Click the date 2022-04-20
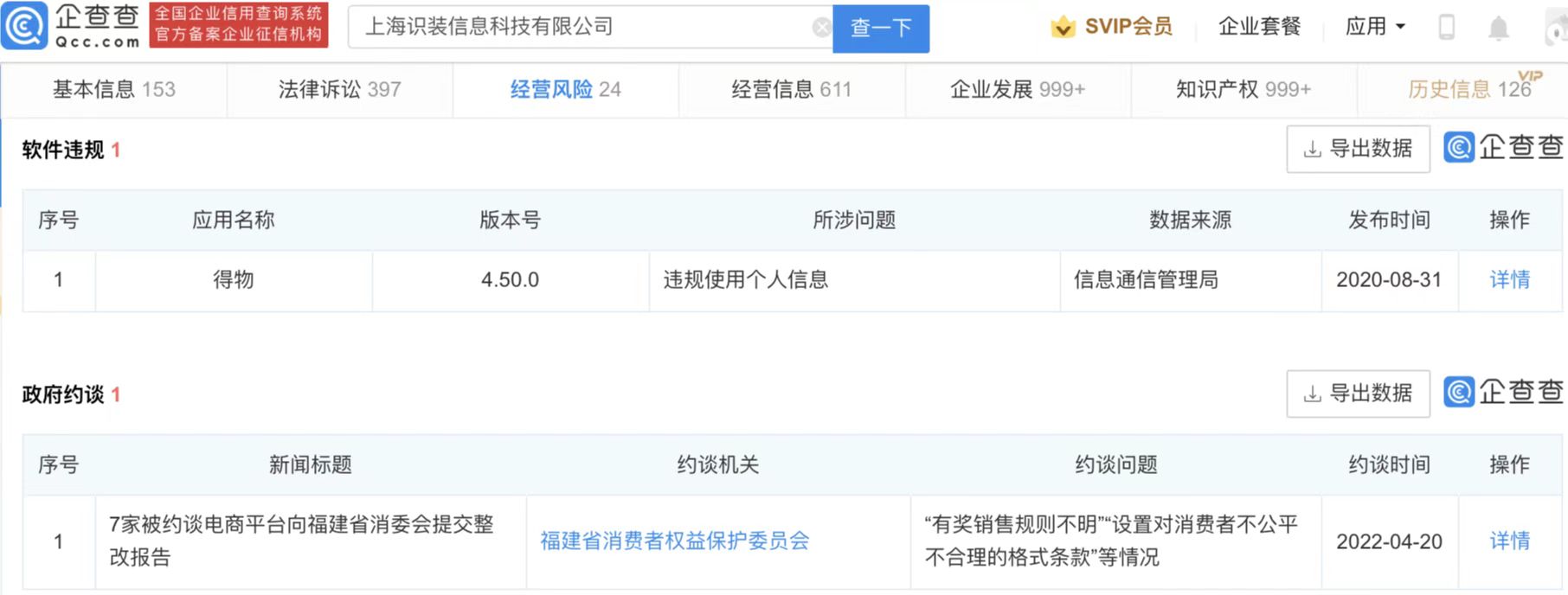The image size is (1568, 595). coord(1390,542)
